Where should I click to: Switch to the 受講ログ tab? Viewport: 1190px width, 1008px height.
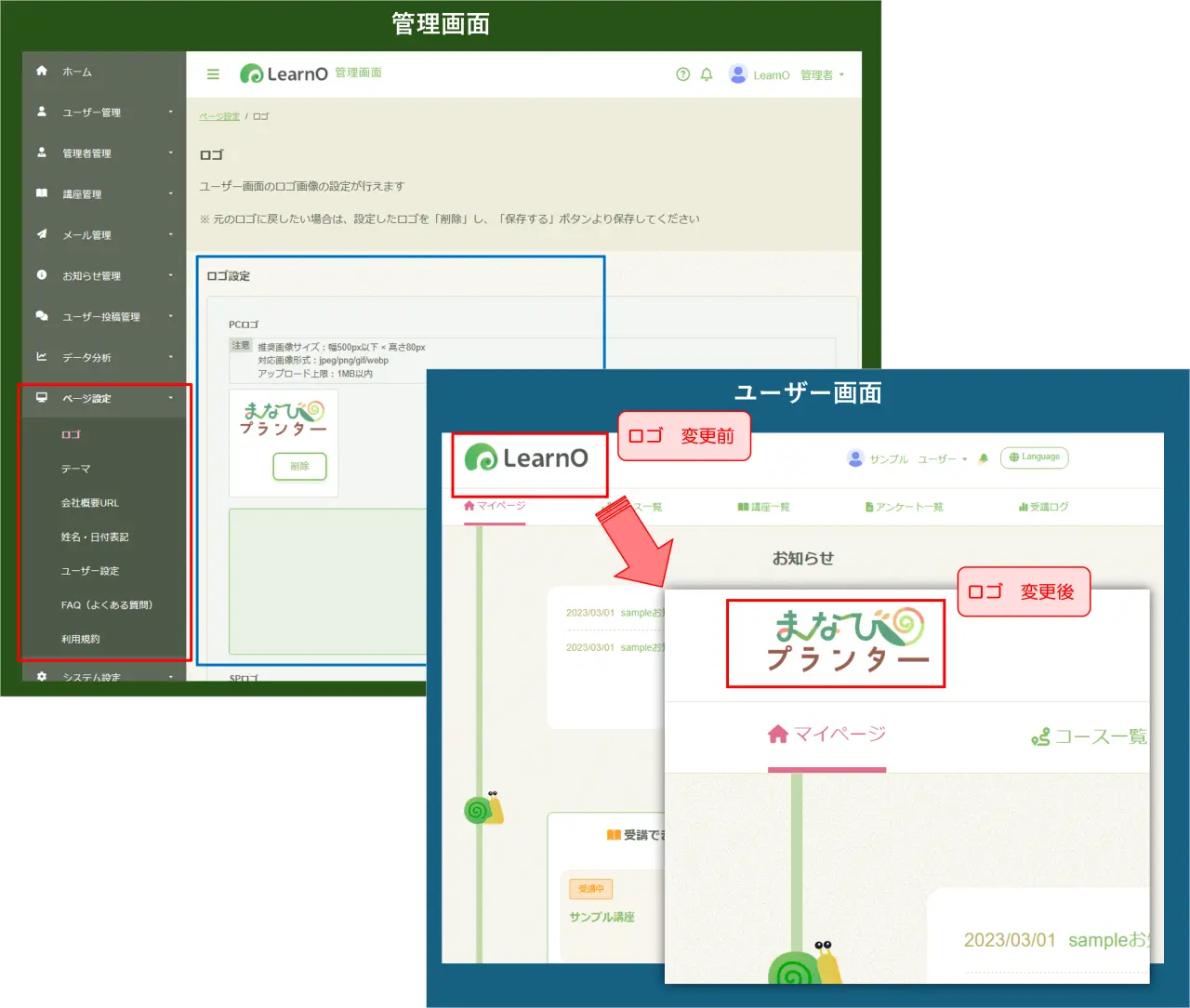[1043, 507]
